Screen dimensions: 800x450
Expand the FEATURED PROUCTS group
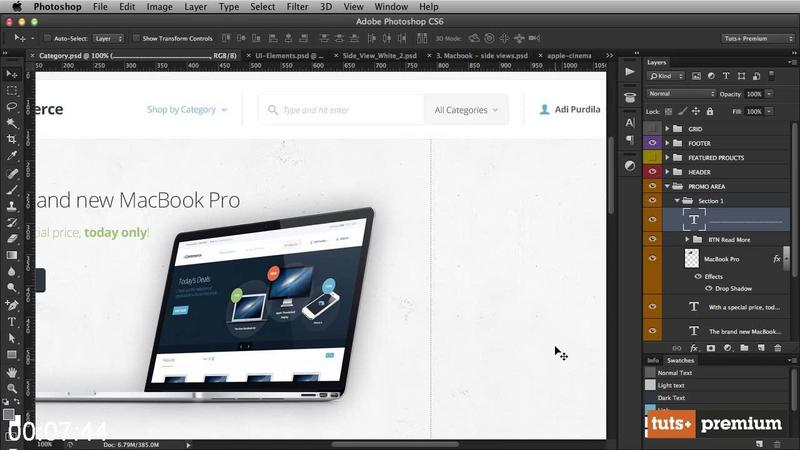point(667,157)
